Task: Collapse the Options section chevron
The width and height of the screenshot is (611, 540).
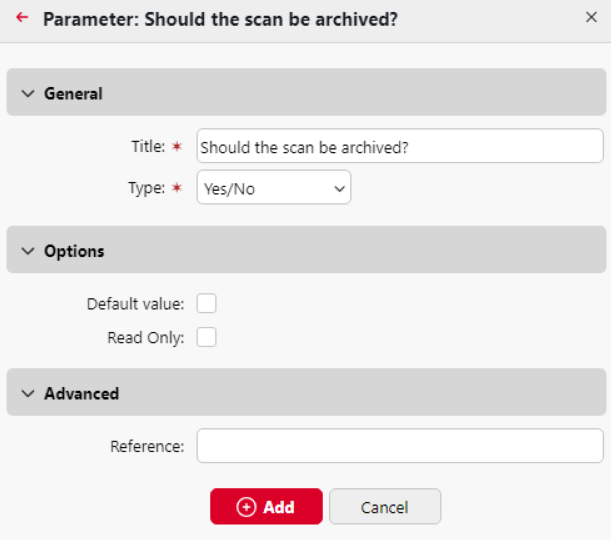Action: coord(27,251)
